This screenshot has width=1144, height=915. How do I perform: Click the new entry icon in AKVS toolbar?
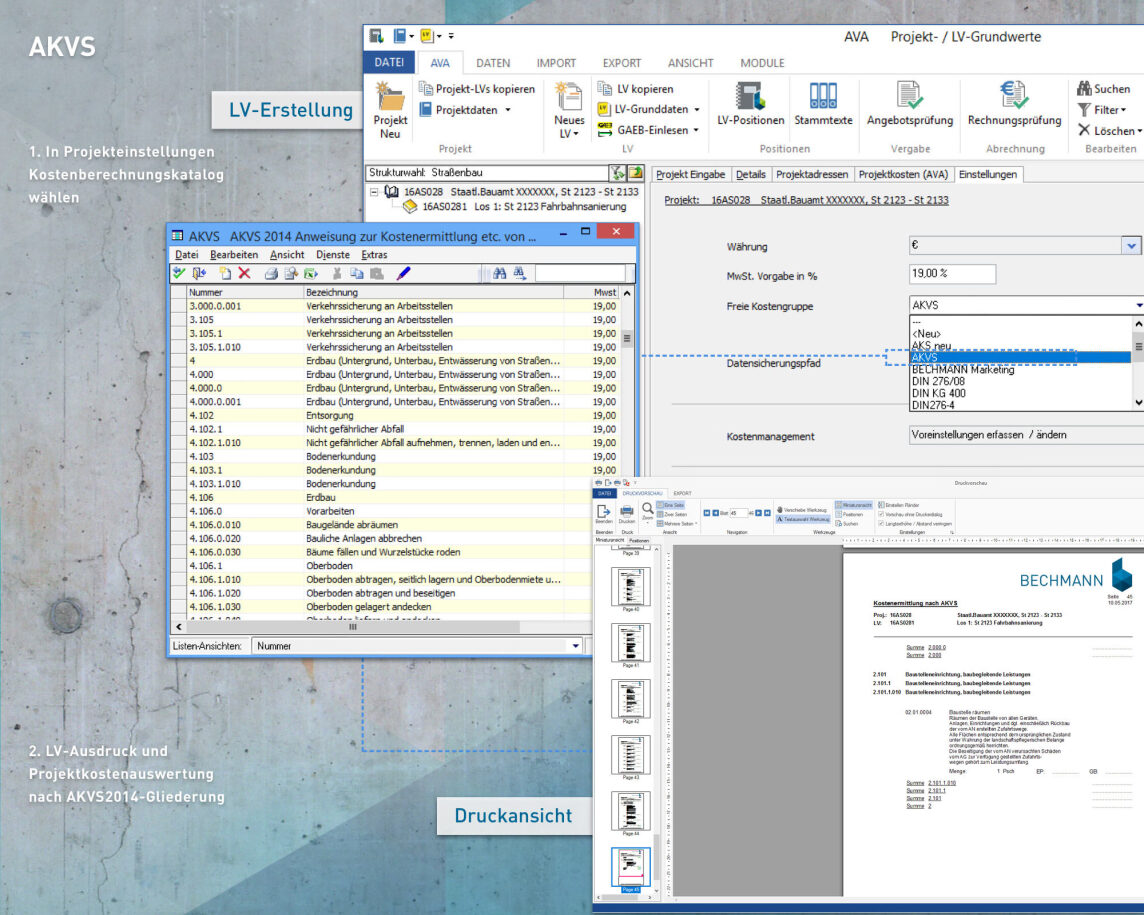tap(225, 273)
